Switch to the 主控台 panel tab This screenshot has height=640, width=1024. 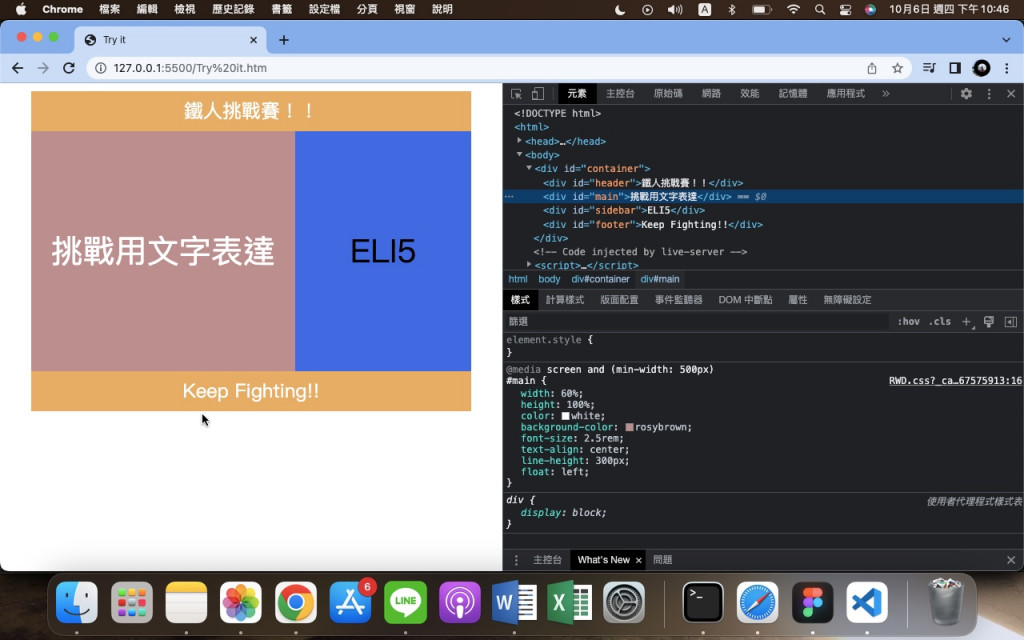(x=620, y=93)
